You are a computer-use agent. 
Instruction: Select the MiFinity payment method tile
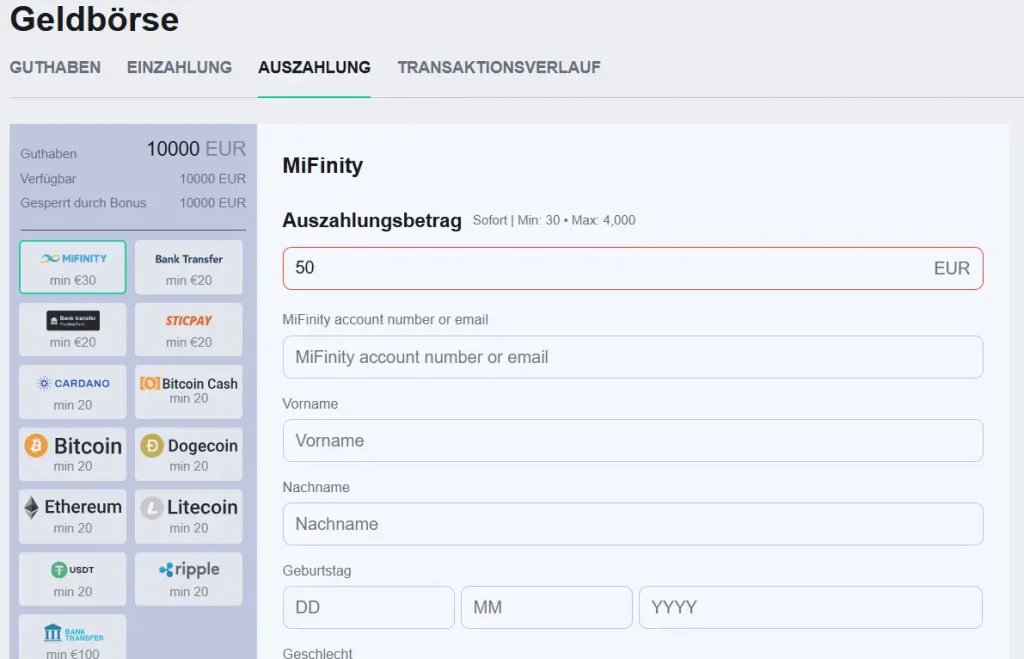click(x=72, y=267)
